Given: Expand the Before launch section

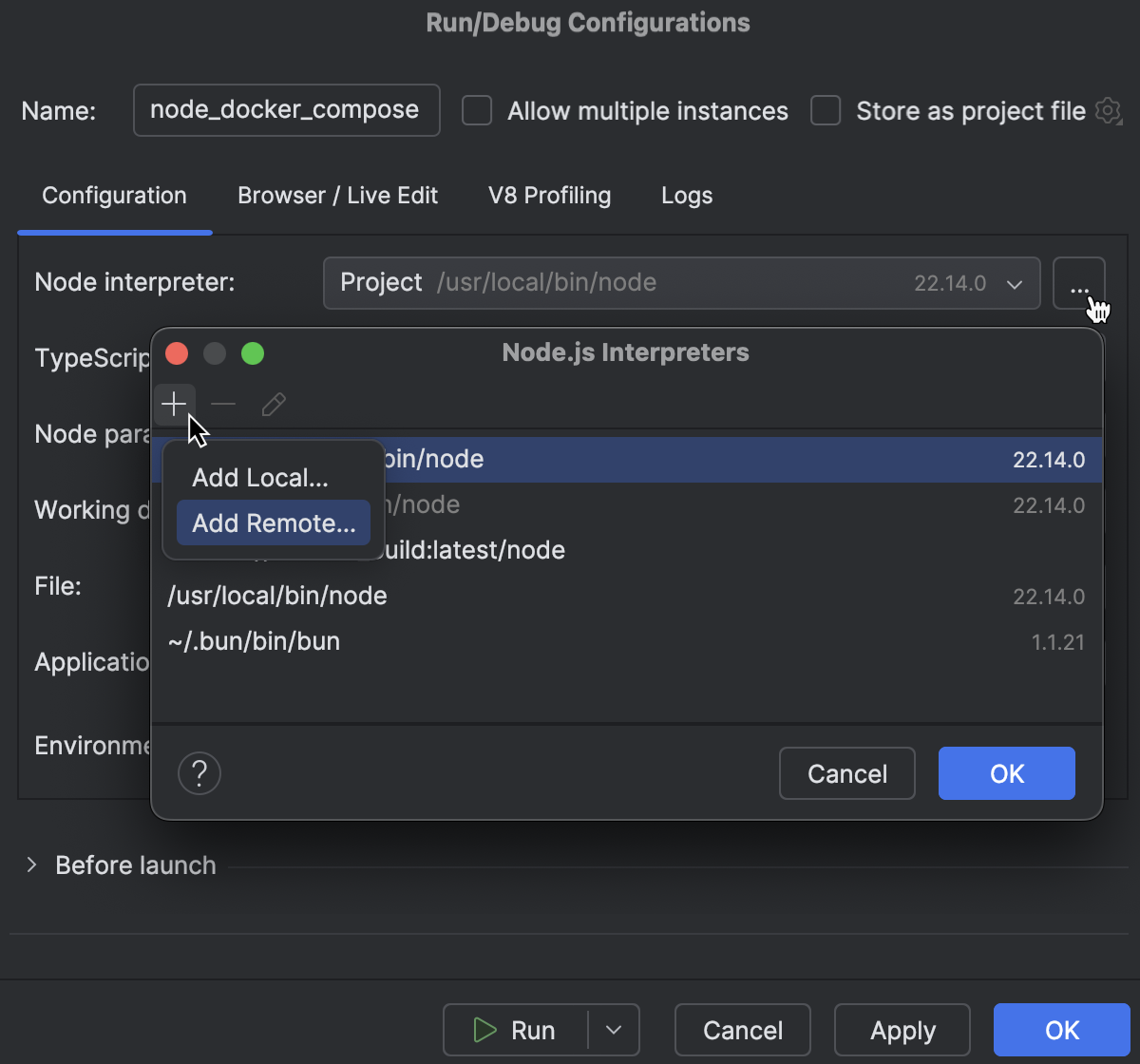Looking at the screenshot, I should tap(31, 864).
